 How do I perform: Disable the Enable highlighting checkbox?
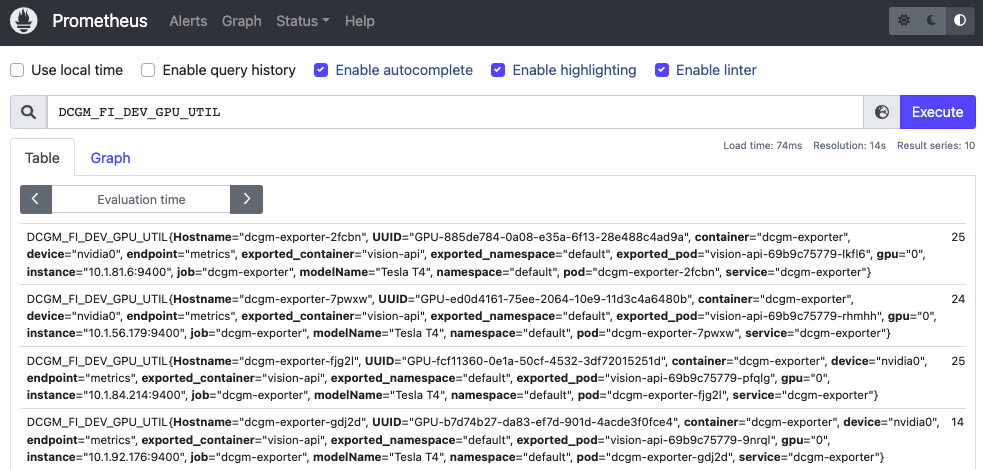tap(498, 70)
